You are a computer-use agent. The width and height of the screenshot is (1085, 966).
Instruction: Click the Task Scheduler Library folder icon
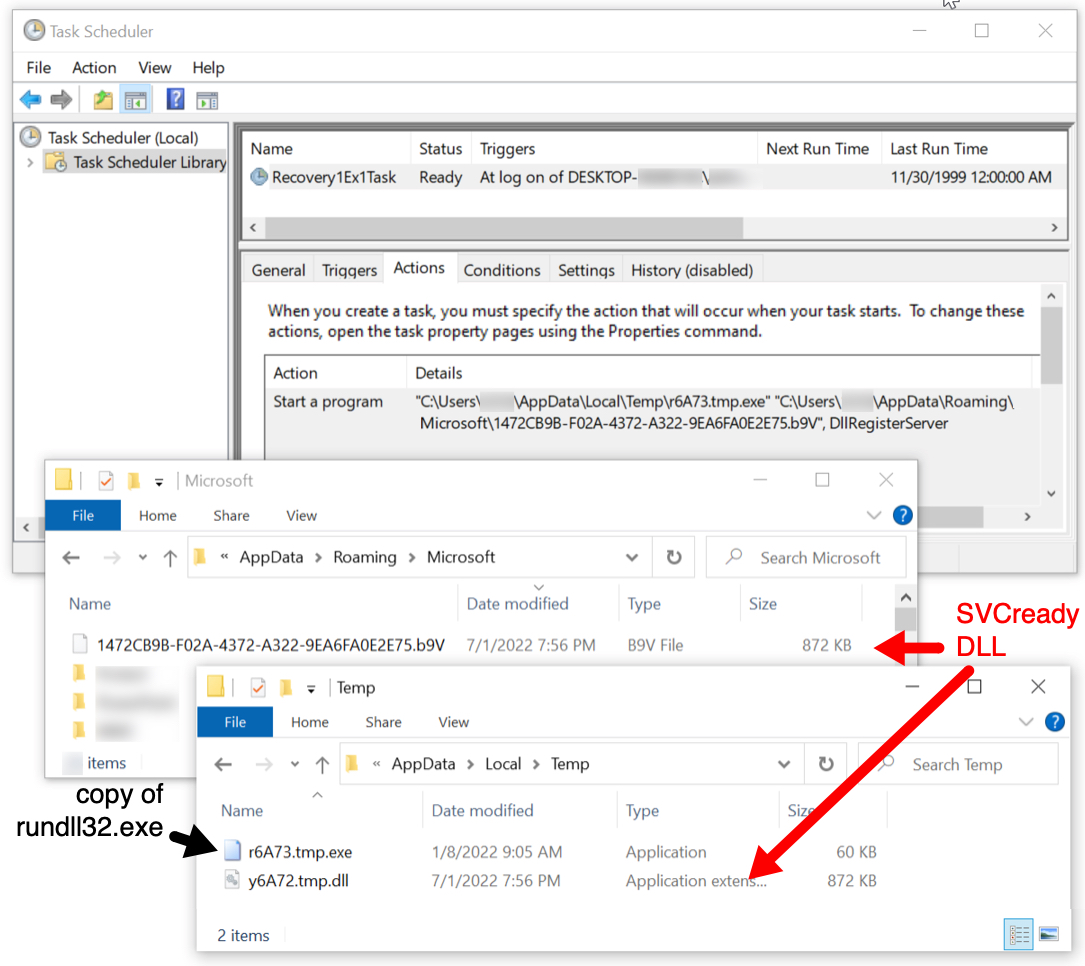coord(55,162)
